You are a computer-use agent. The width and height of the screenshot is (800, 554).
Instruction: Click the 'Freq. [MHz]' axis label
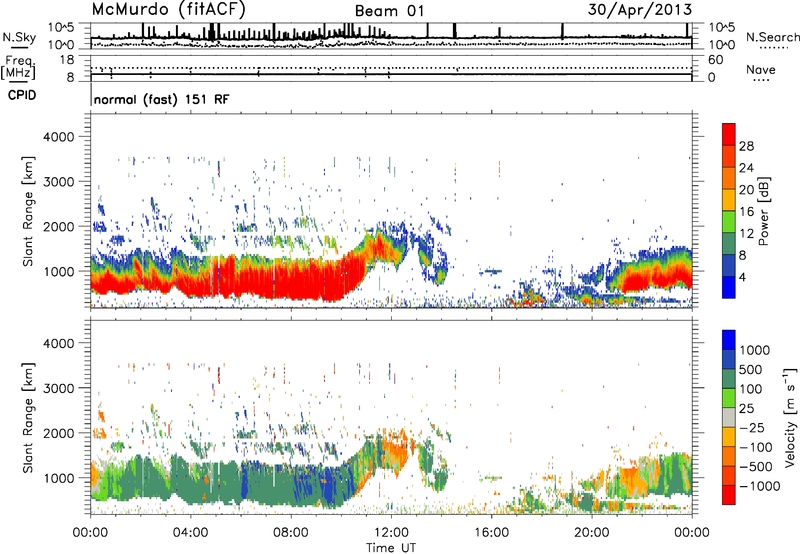18,68
